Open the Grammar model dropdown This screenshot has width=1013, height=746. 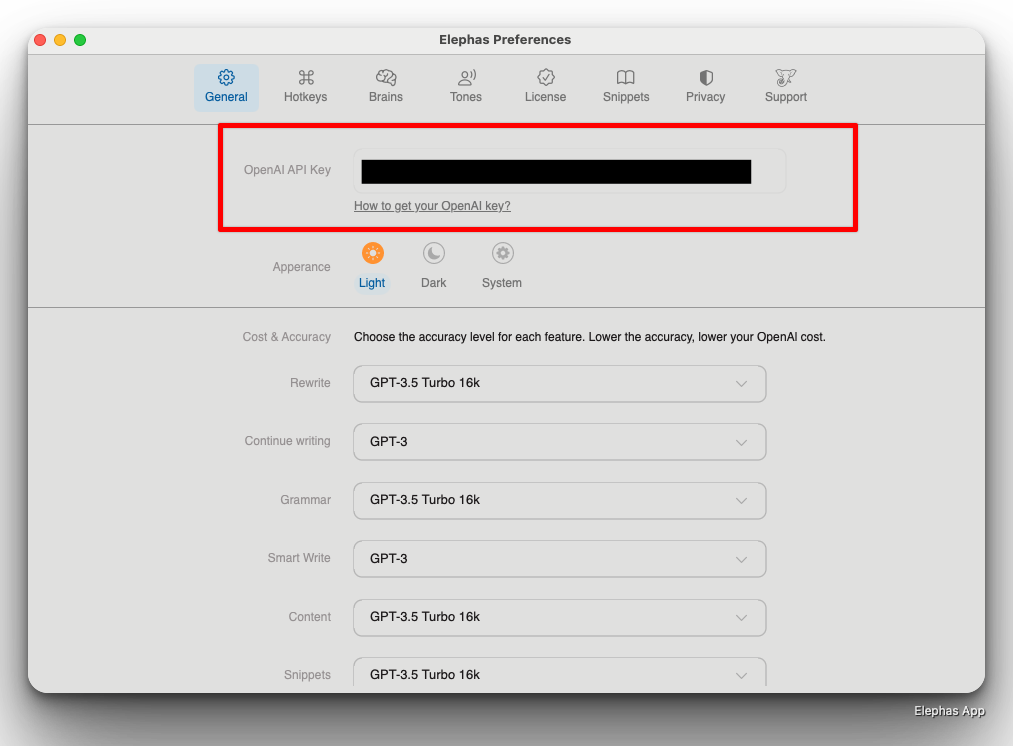click(559, 501)
